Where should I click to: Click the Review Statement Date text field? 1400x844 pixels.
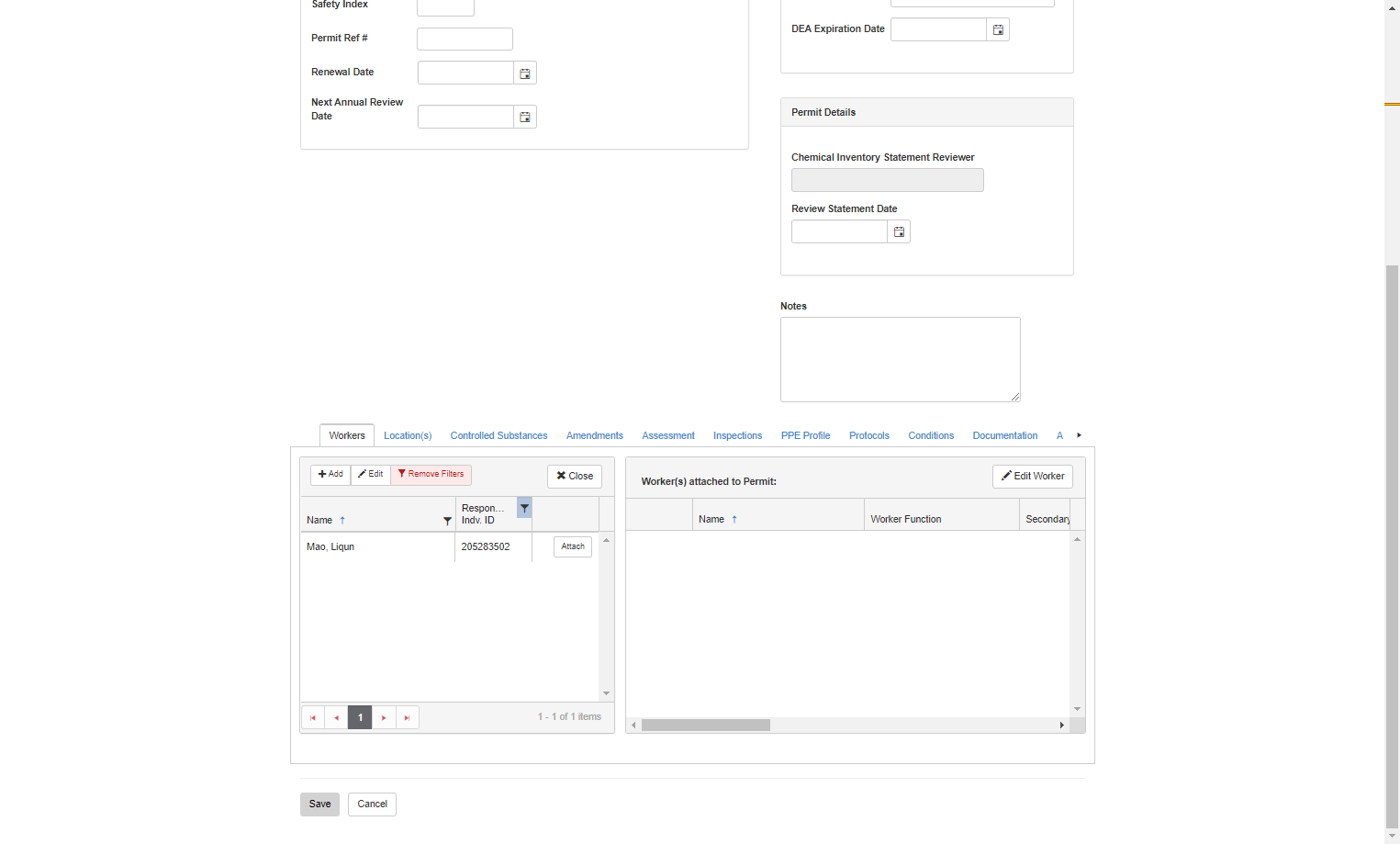coord(839,231)
